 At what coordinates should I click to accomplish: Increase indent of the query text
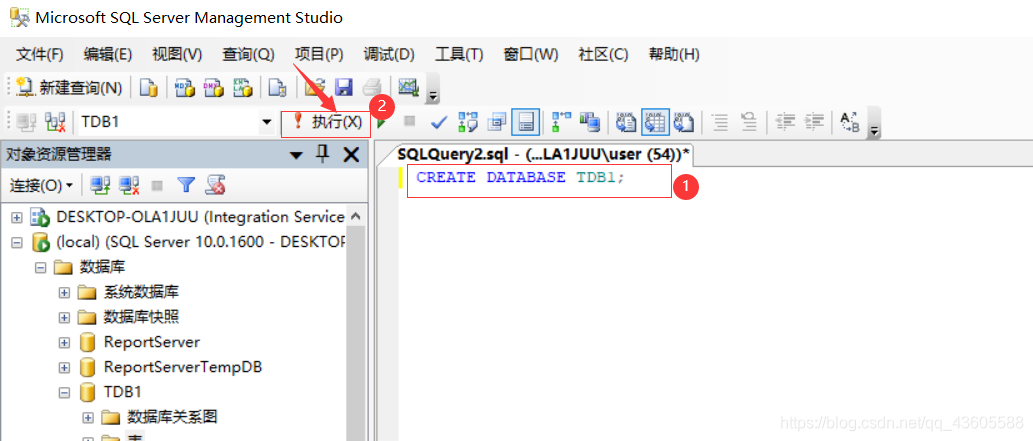click(814, 122)
